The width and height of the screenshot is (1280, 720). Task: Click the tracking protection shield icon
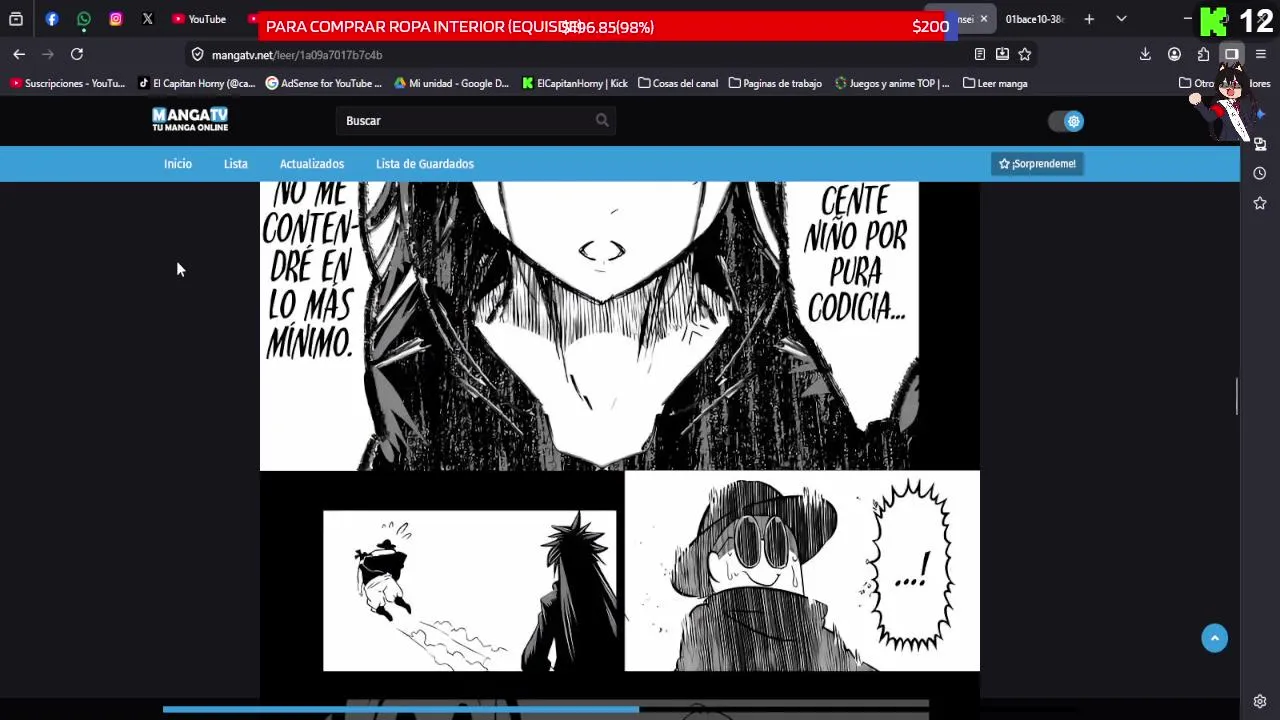[x=197, y=55]
